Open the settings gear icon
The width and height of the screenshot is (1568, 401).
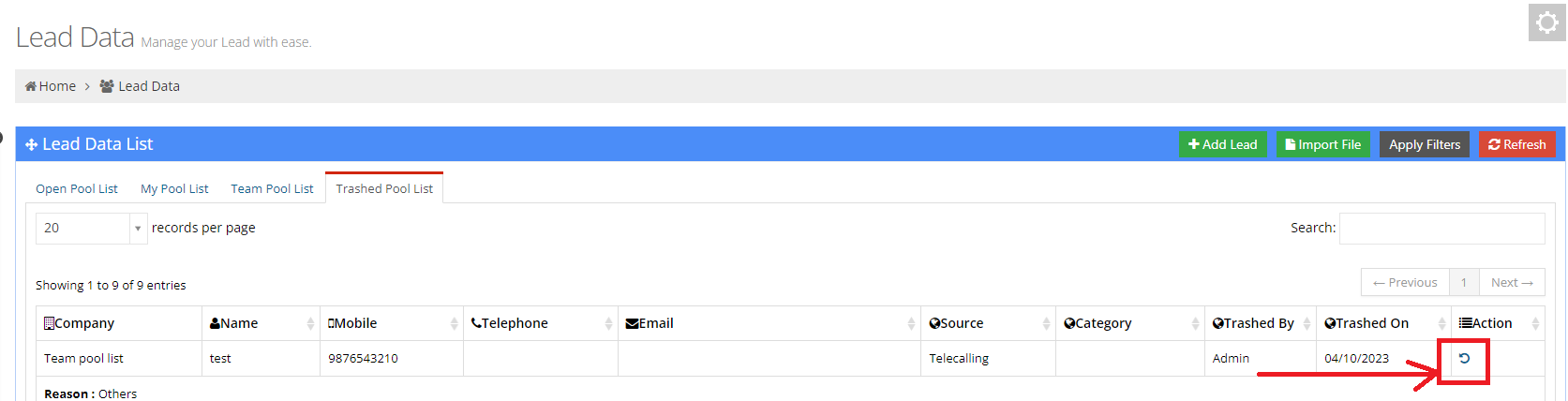click(x=1546, y=22)
